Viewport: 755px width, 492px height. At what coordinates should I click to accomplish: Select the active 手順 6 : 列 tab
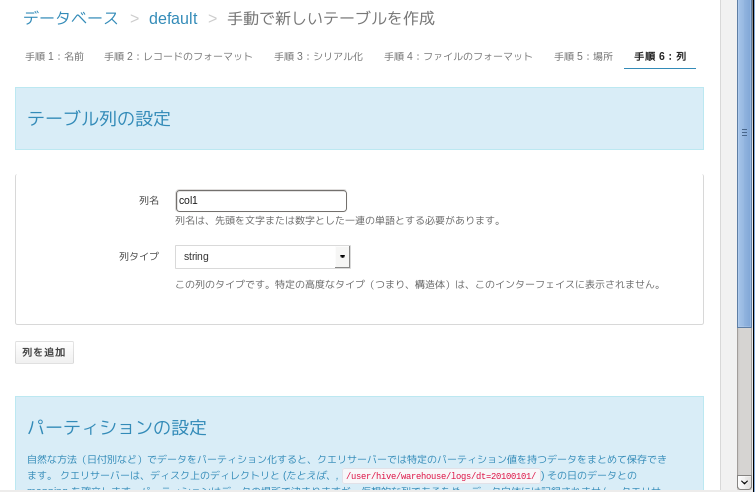(660, 57)
